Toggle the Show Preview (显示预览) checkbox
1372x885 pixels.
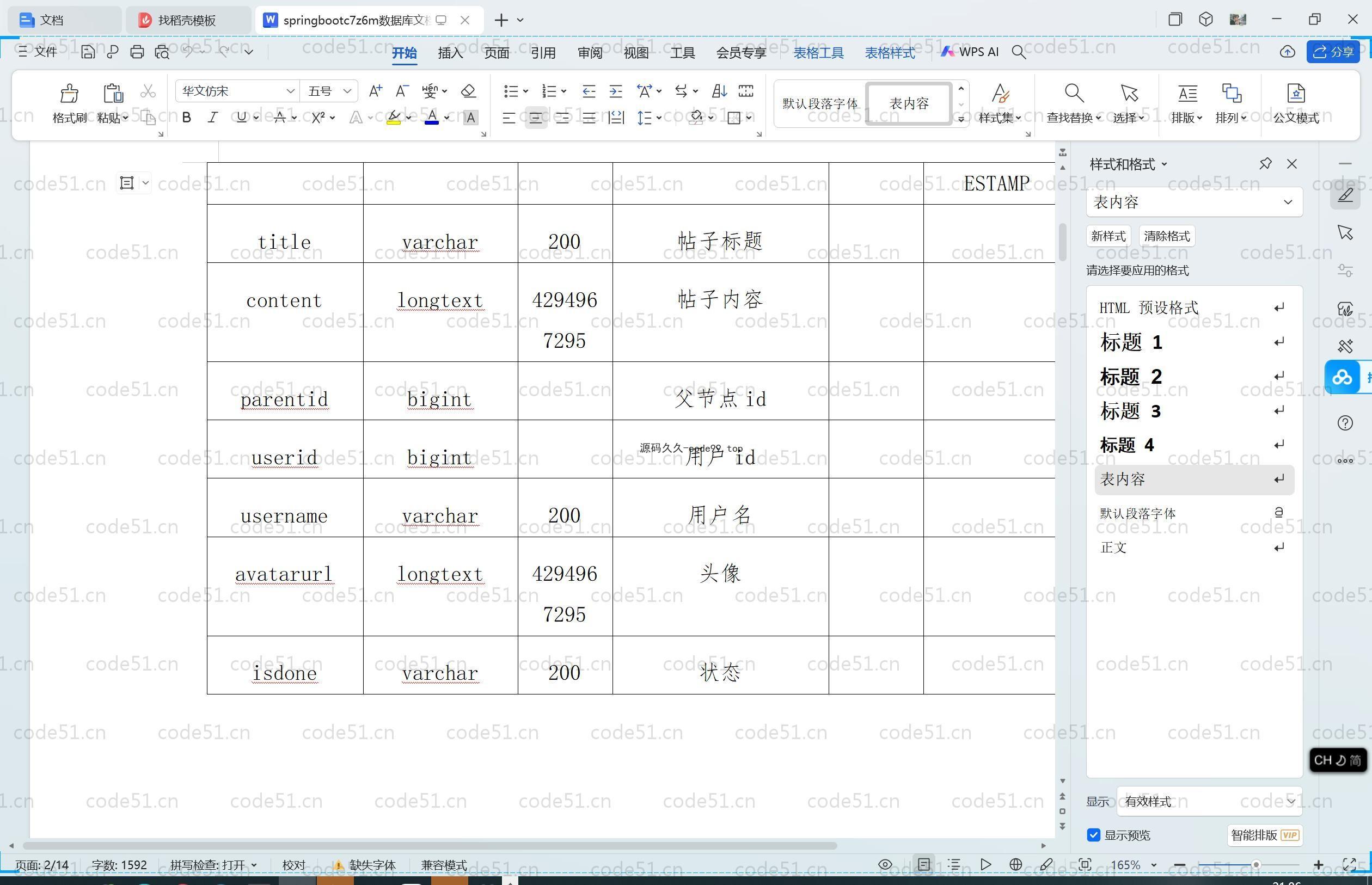(1094, 835)
